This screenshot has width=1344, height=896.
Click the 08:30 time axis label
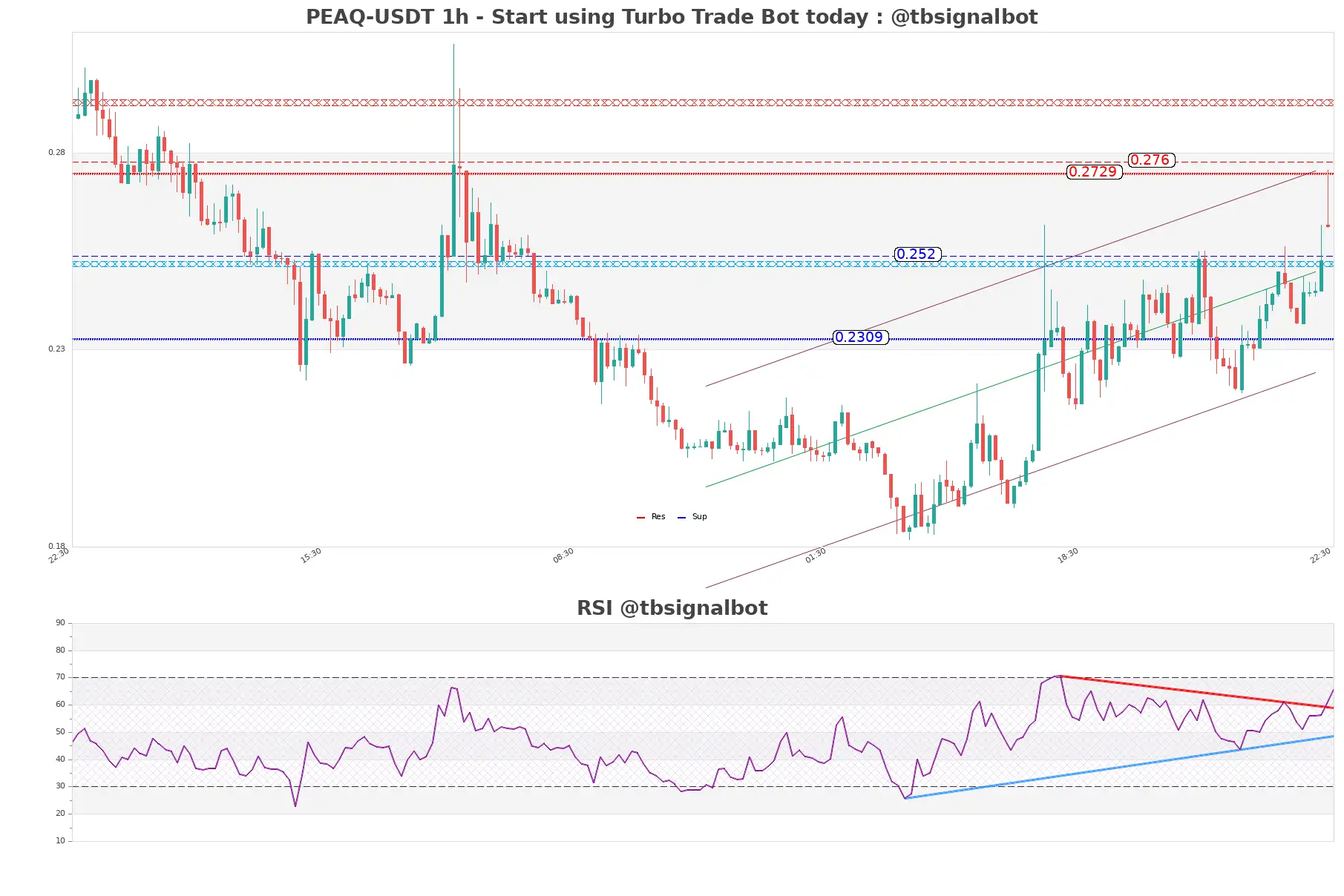pyautogui.click(x=563, y=556)
